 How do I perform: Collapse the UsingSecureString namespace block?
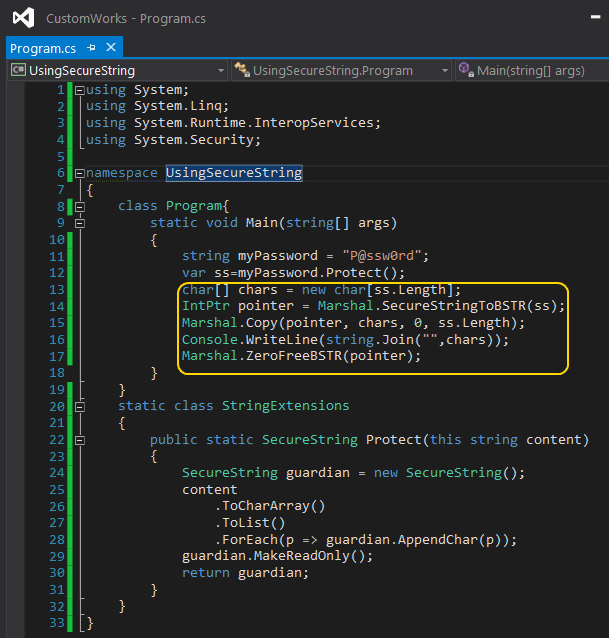(80, 173)
